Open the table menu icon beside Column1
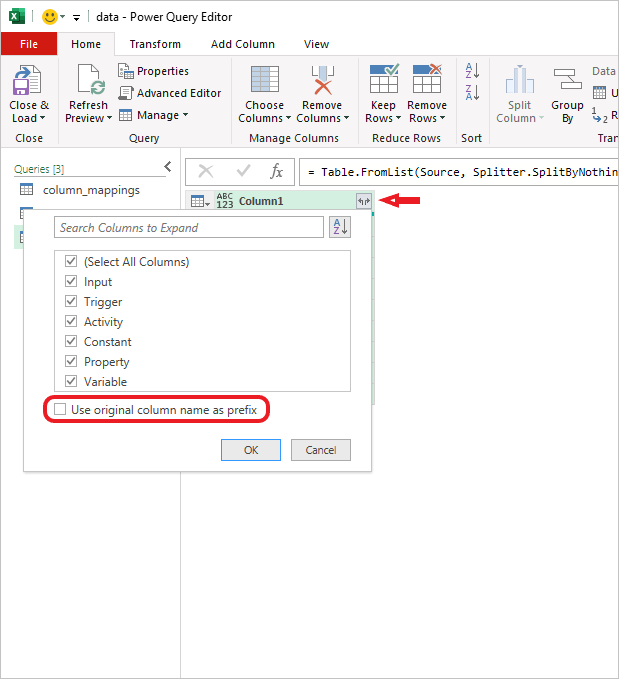 pyautogui.click(x=200, y=201)
